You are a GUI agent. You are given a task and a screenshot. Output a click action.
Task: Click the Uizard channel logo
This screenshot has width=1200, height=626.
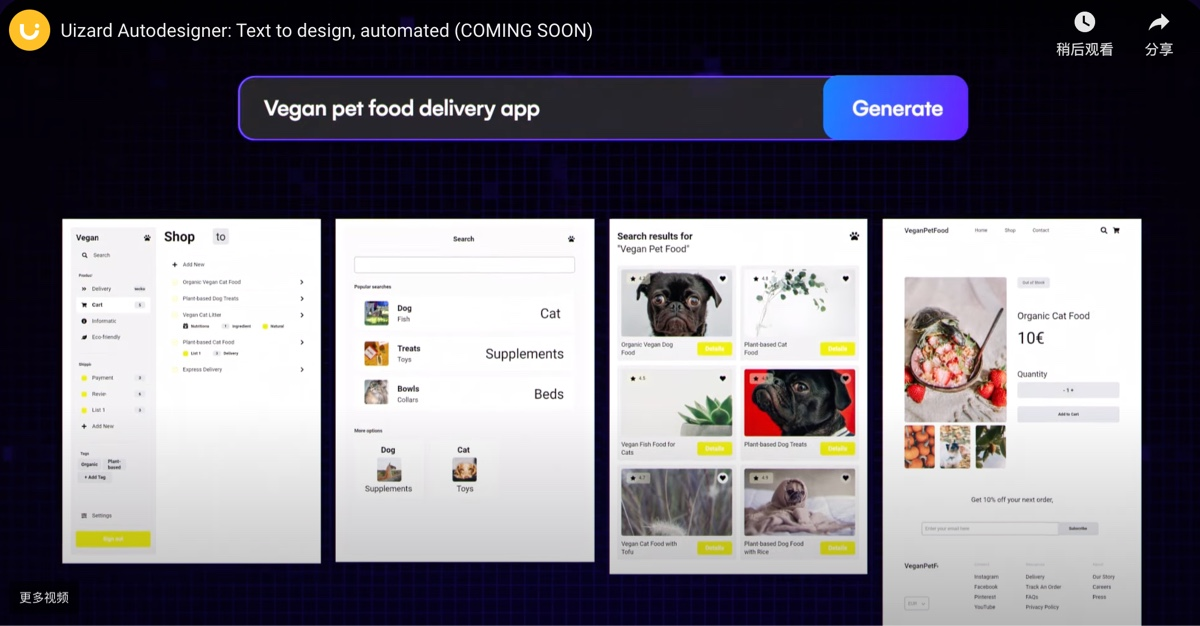(30, 30)
